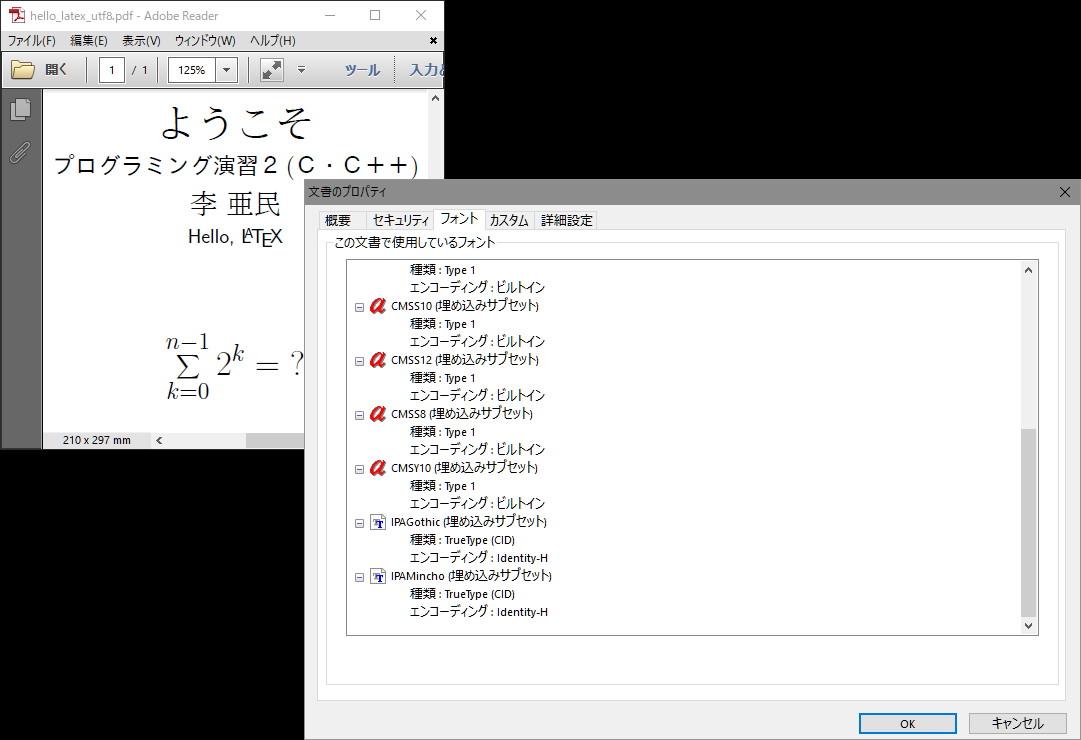Close the document with the menu bar X
This screenshot has height=740, width=1081.
click(433, 41)
